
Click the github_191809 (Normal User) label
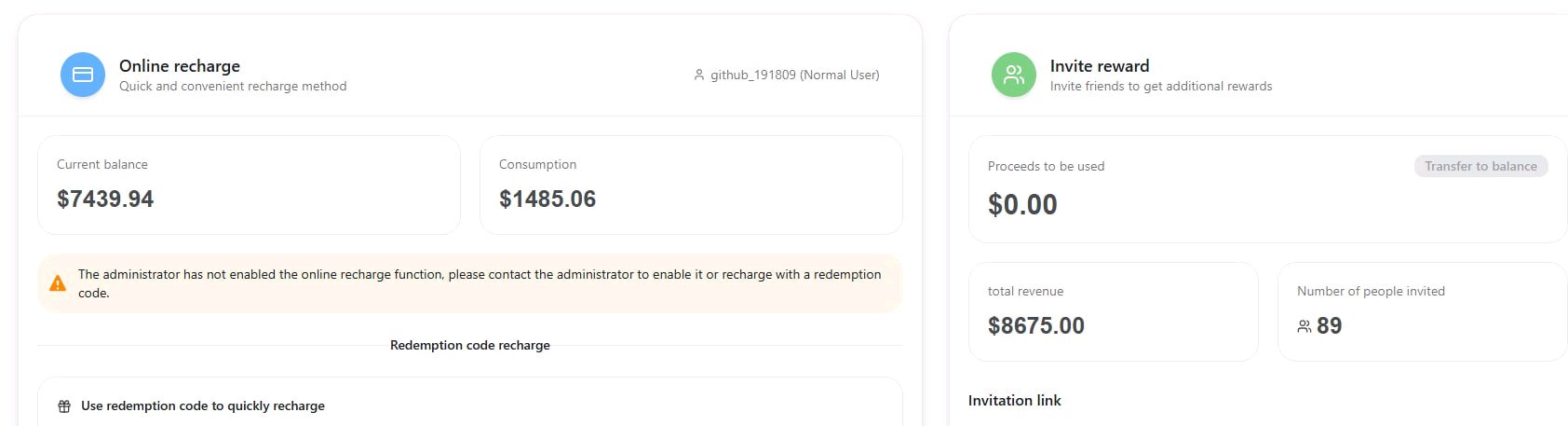794,75
